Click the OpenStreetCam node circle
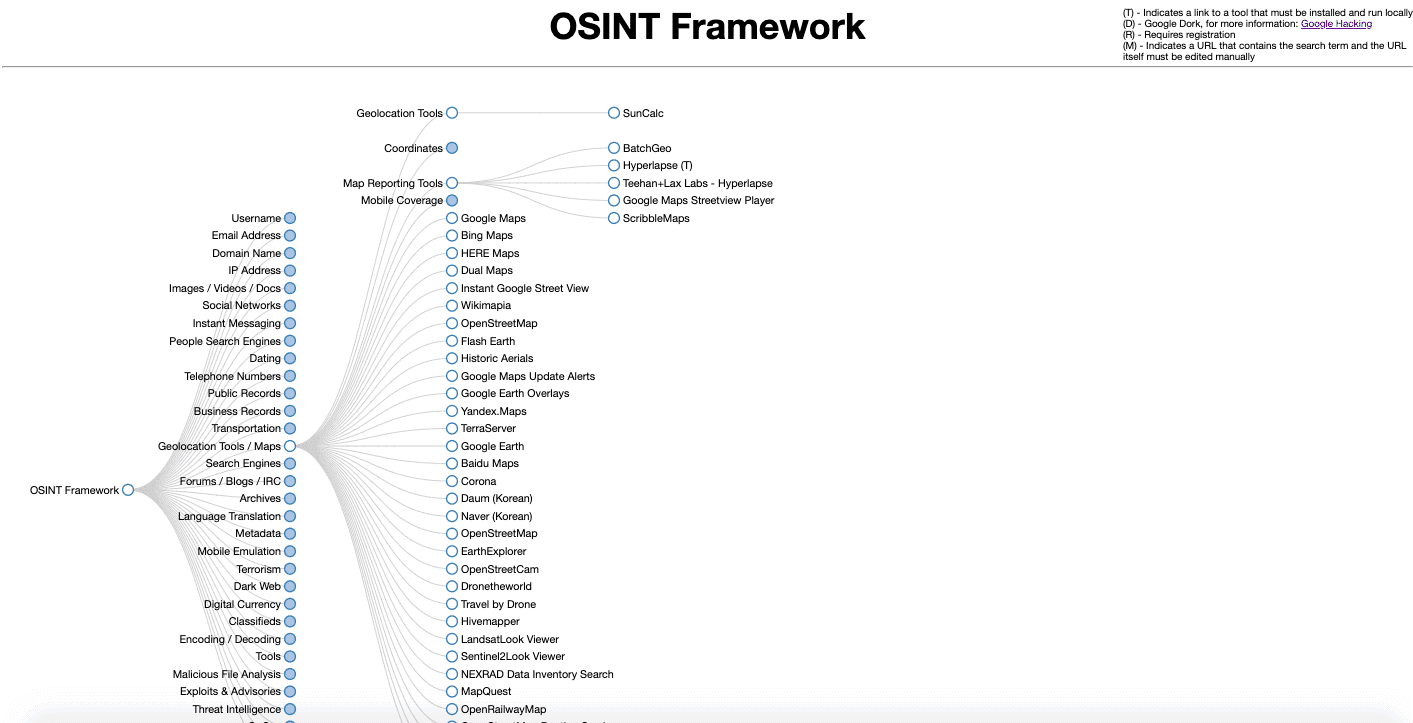The height and width of the screenshot is (723, 1413). (452, 569)
